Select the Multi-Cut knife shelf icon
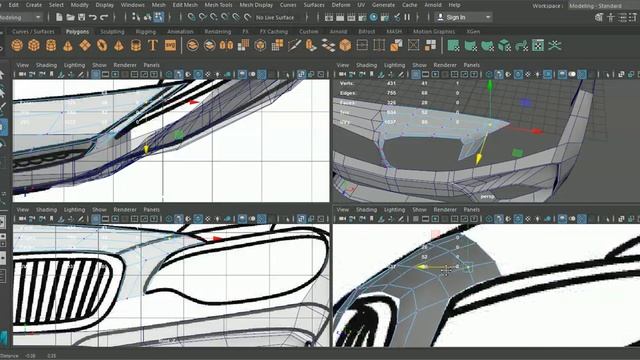 coord(294,45)
